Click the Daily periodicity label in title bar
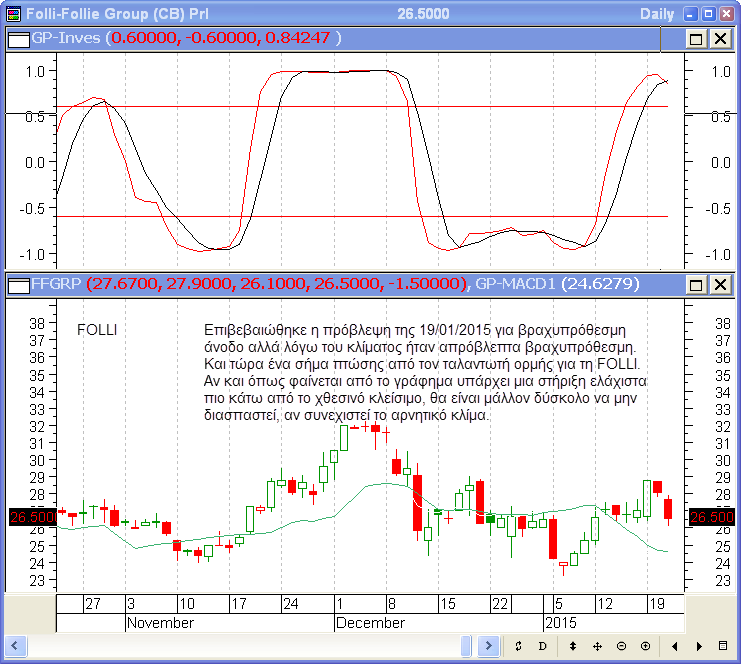The height and width of the screenshot is (664, 741). pos(657,14)
